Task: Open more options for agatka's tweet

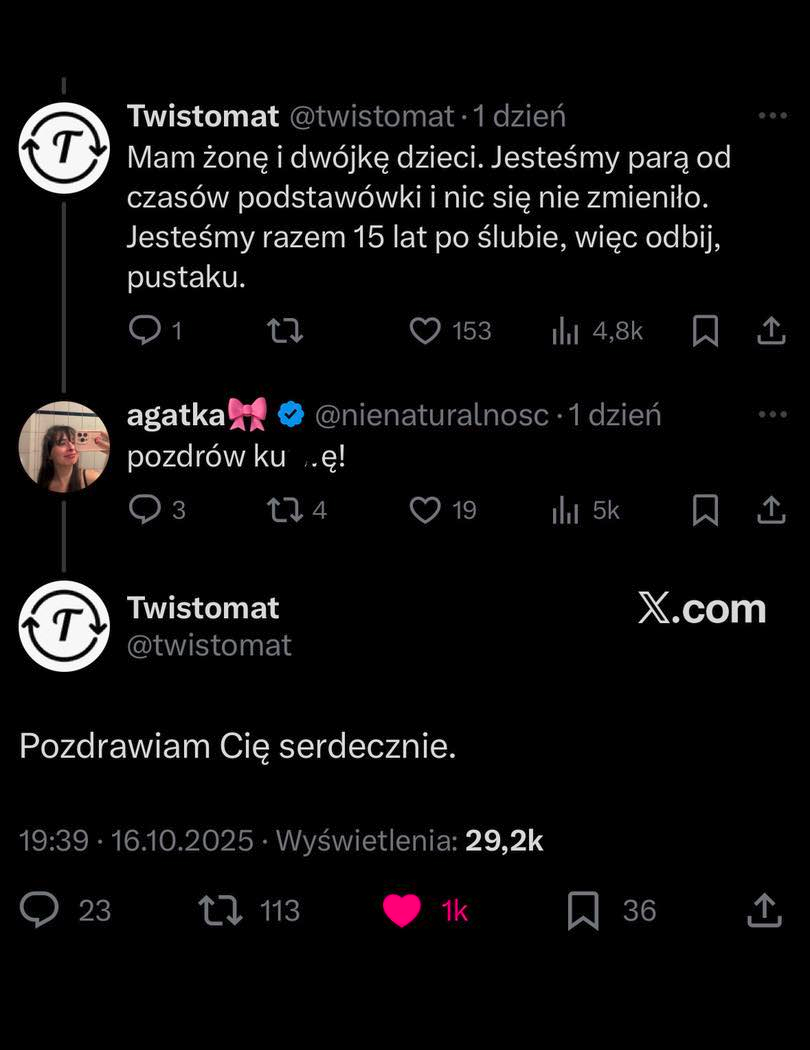Action: pyautogui.click(x=772, y=414)
